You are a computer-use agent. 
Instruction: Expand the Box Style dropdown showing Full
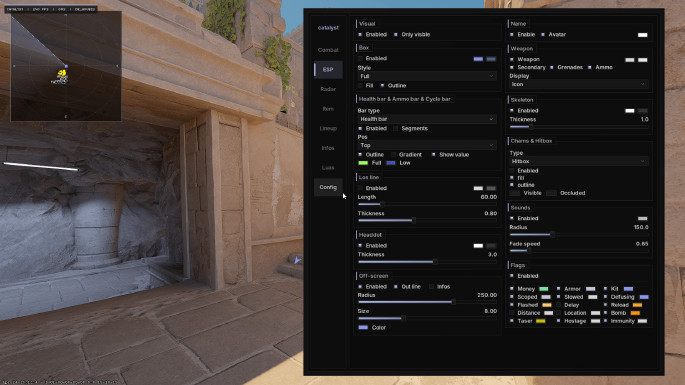click(427, 76)
